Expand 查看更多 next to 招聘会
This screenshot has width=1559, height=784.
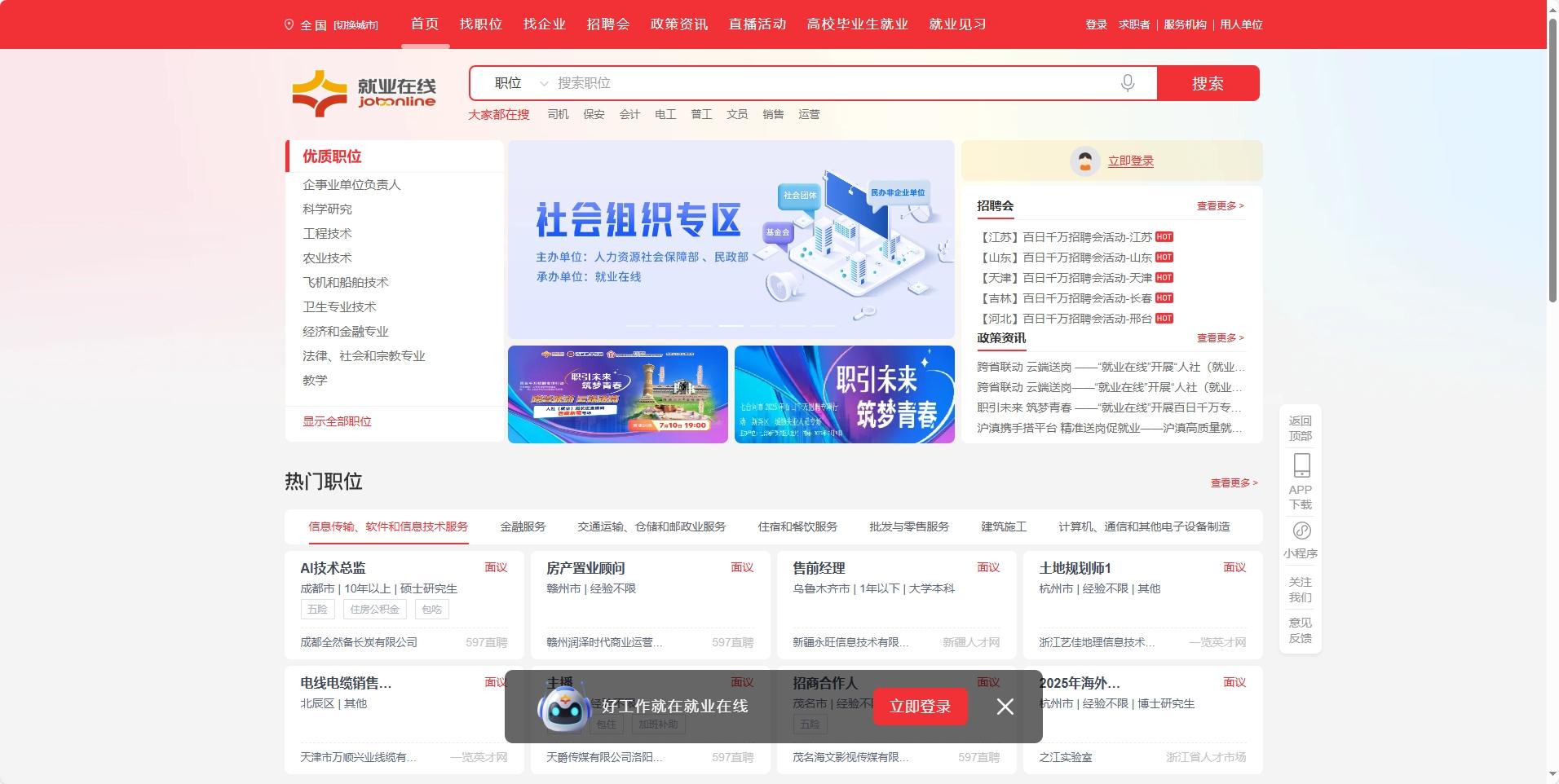(x=1218, y=205)
